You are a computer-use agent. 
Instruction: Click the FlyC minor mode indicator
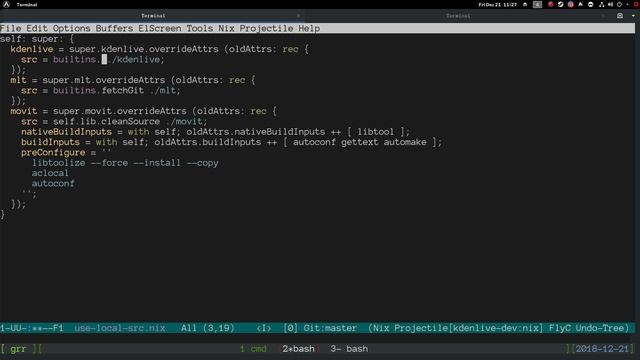coord(560,328)
